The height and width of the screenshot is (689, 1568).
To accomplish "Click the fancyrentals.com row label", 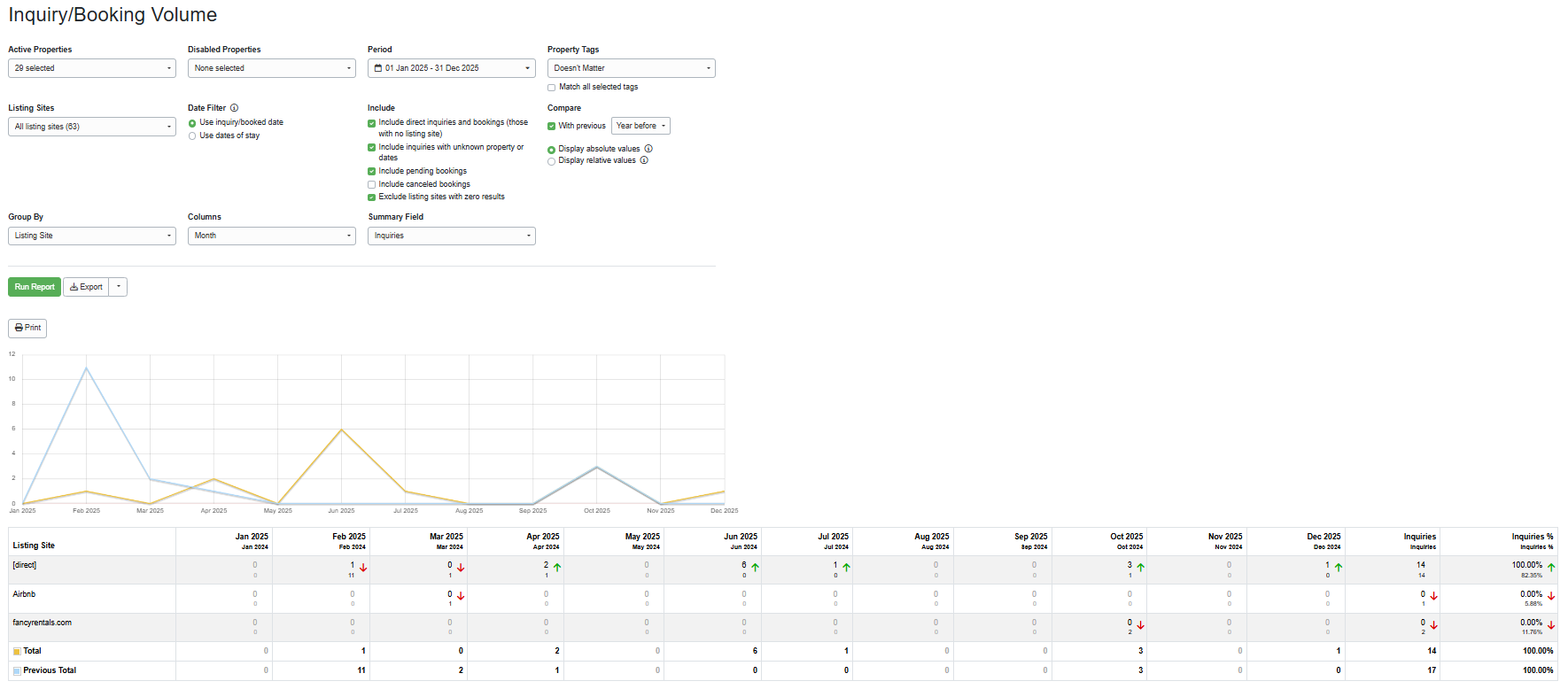I will (43, 623).
